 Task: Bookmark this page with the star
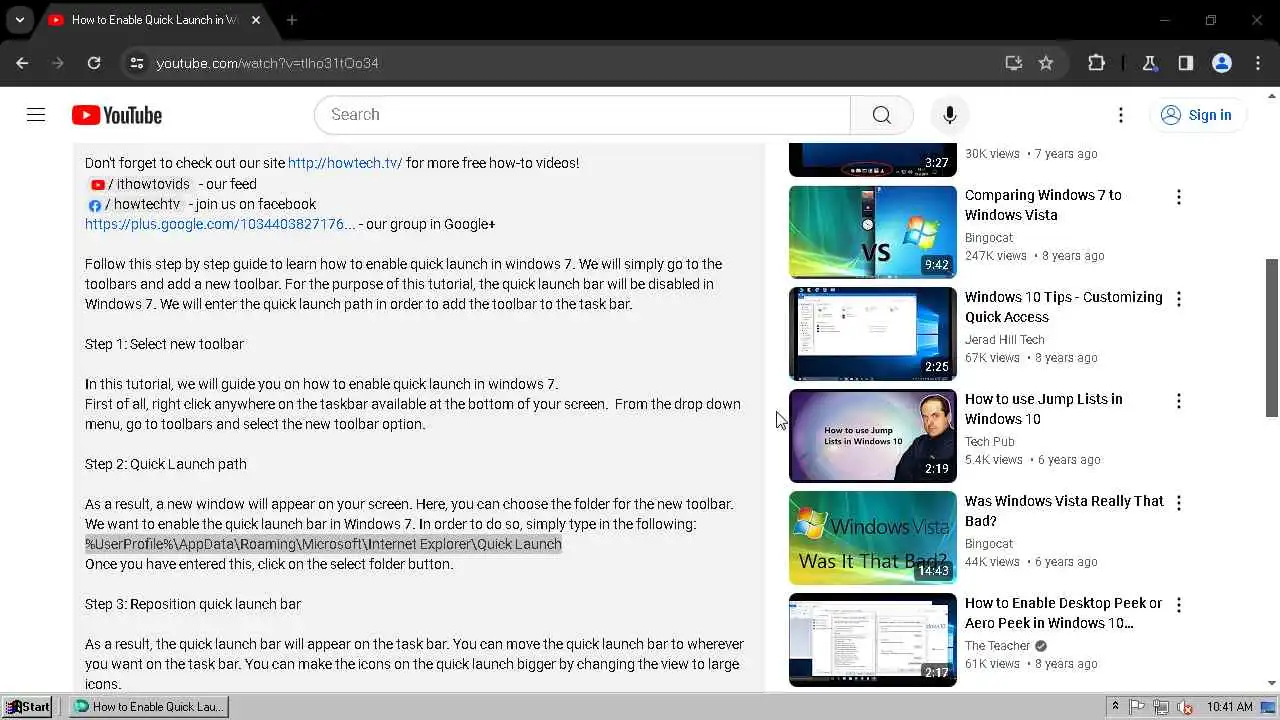(x=1046, y=63)
